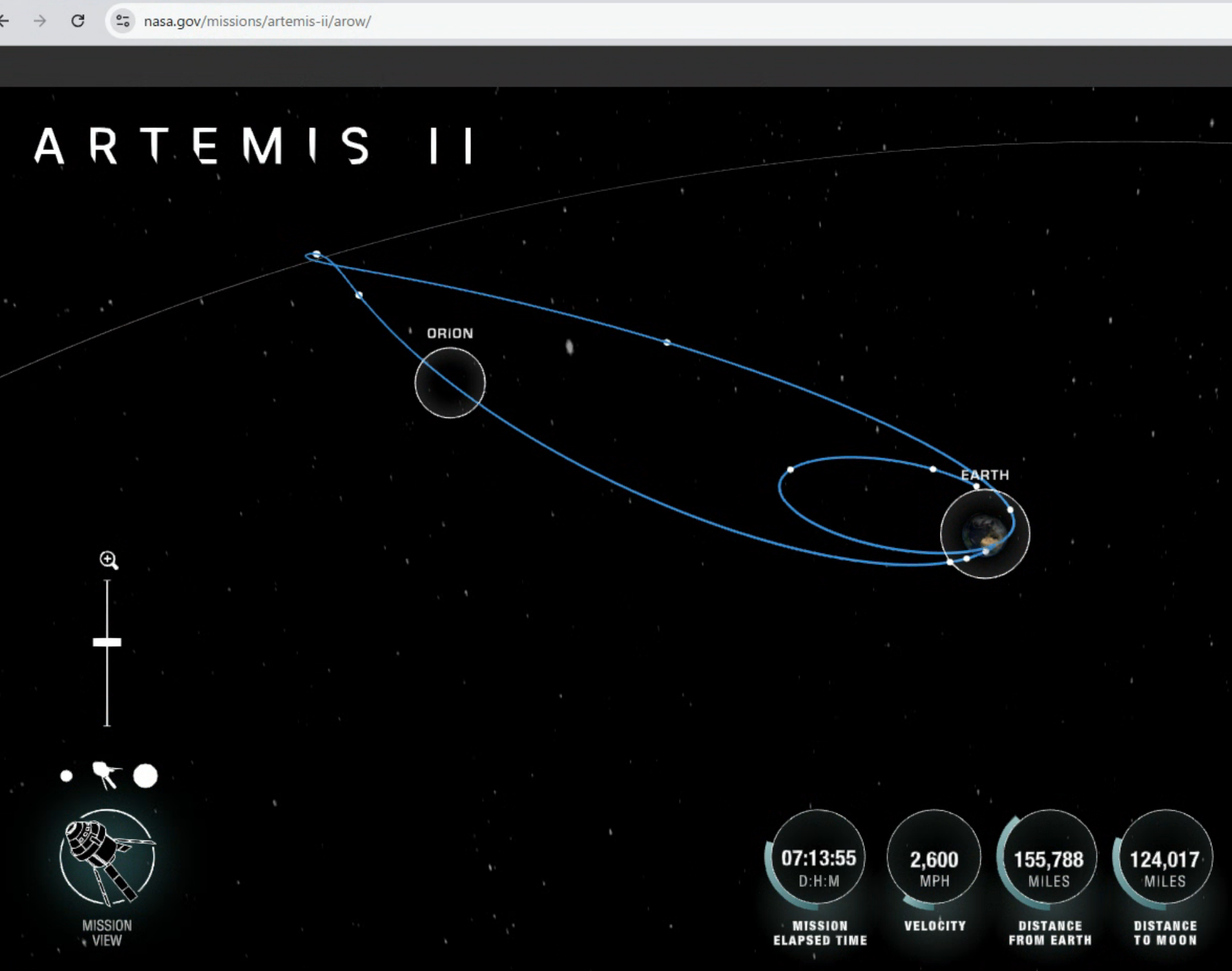Open the Mission View spacecraft button
Image resolution: width=1232 pixels, height=971 pixels.
coord(107,857)
